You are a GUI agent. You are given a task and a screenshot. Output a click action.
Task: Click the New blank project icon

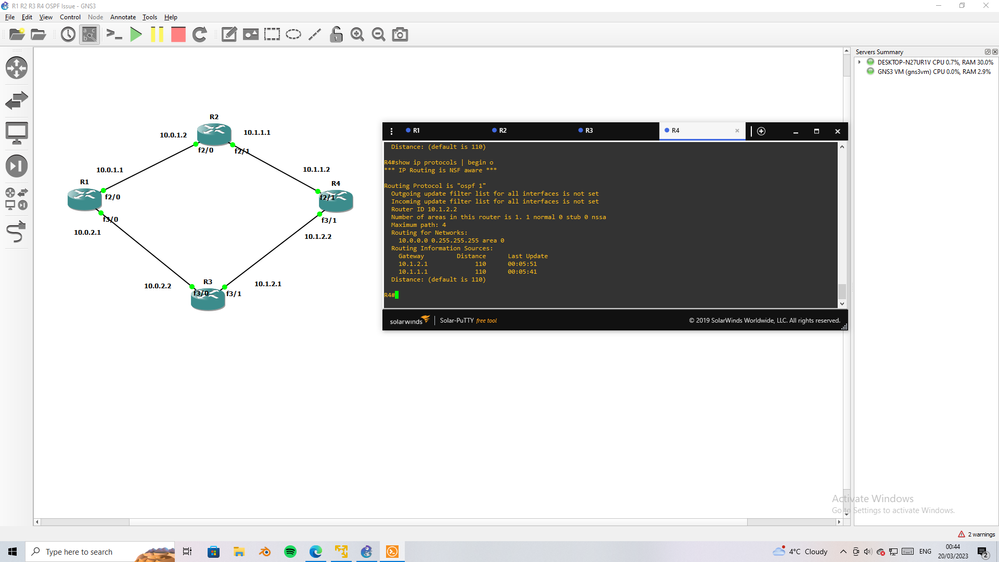pos(17,34)
